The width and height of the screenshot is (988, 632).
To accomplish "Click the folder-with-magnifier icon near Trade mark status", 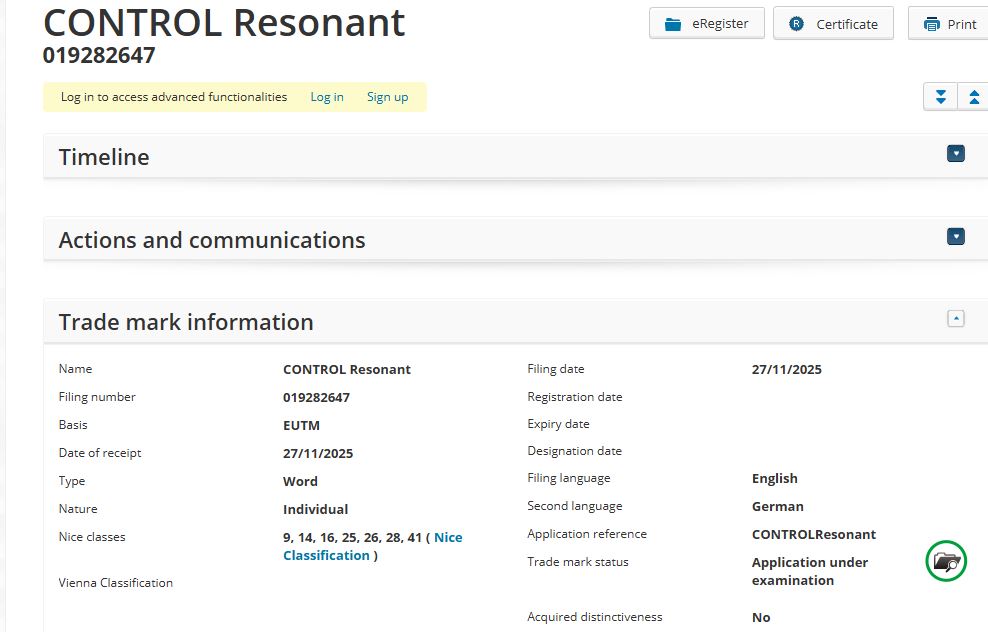I will coord(946,561).
